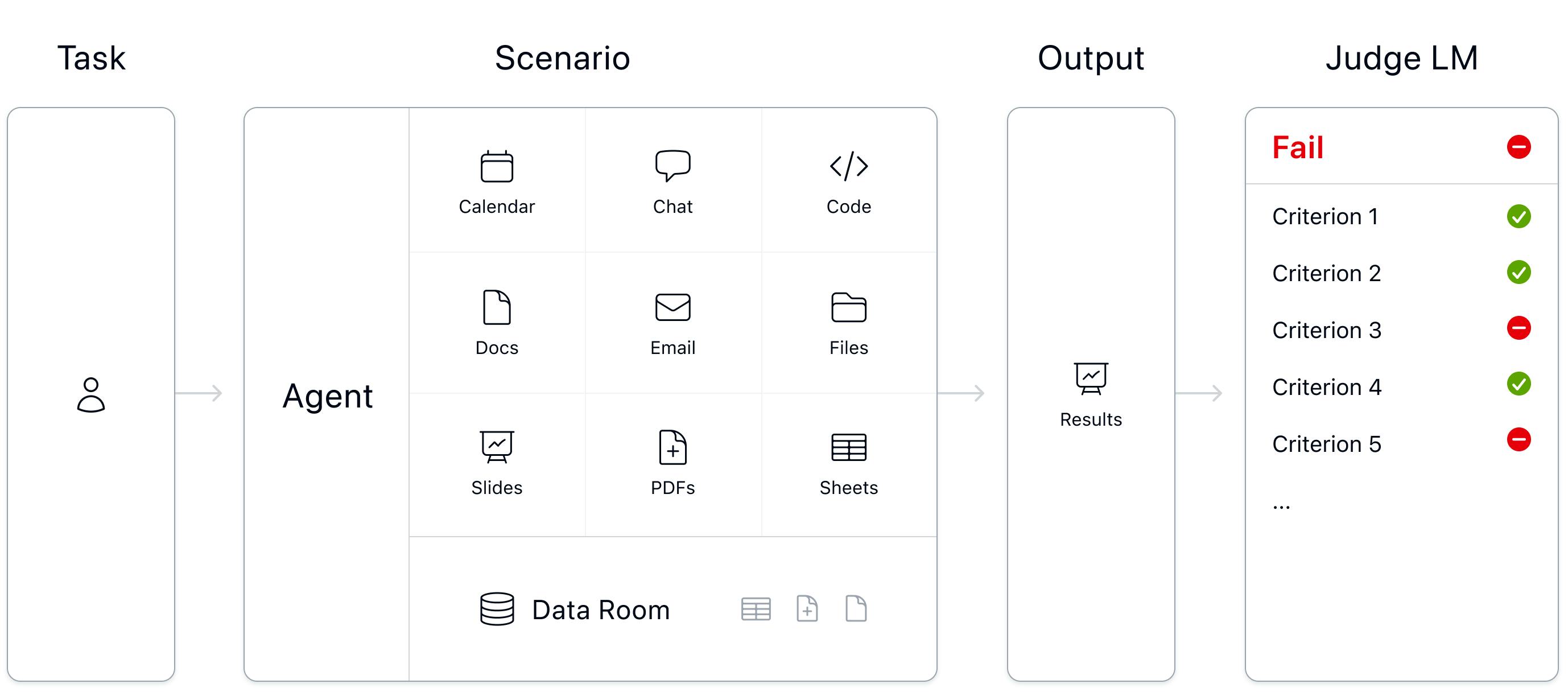The image size is (1568, 700).
Task: Click the red Fail label
Action: coord(1298,148)
